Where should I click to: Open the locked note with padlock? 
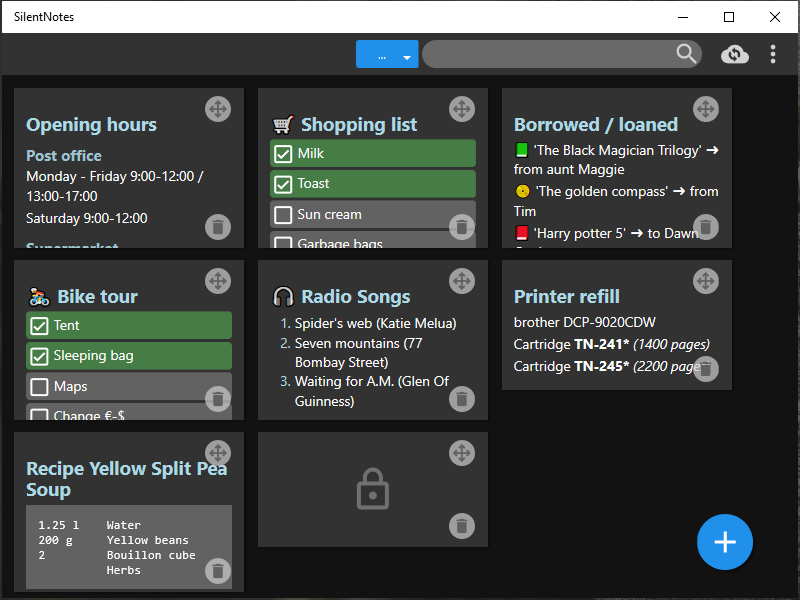pos(372,490)
